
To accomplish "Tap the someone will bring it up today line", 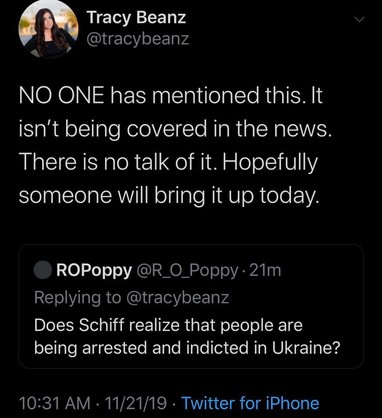I will click(x=169, y=196).
